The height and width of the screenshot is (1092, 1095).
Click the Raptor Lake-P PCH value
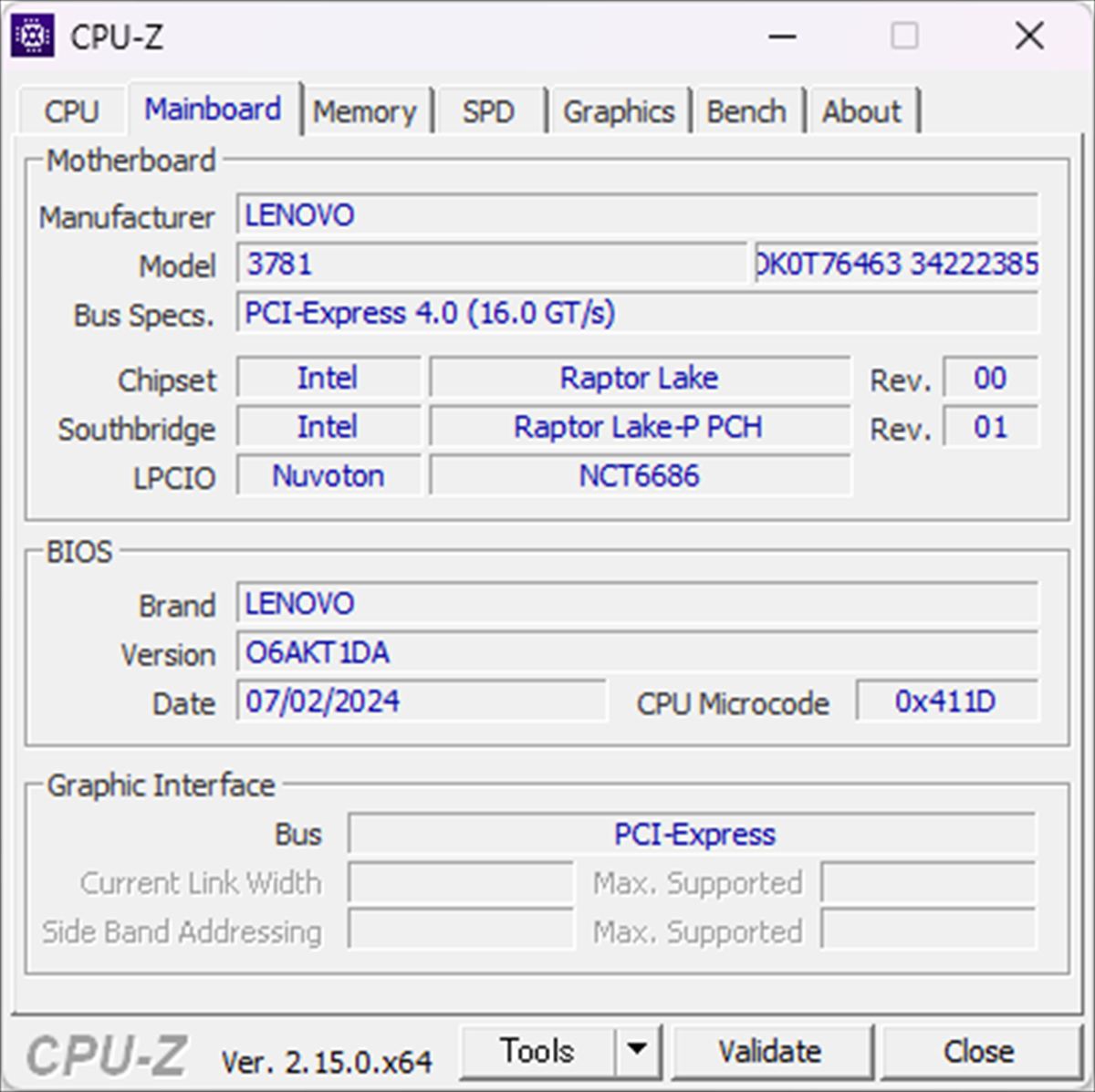click(640, 428)
